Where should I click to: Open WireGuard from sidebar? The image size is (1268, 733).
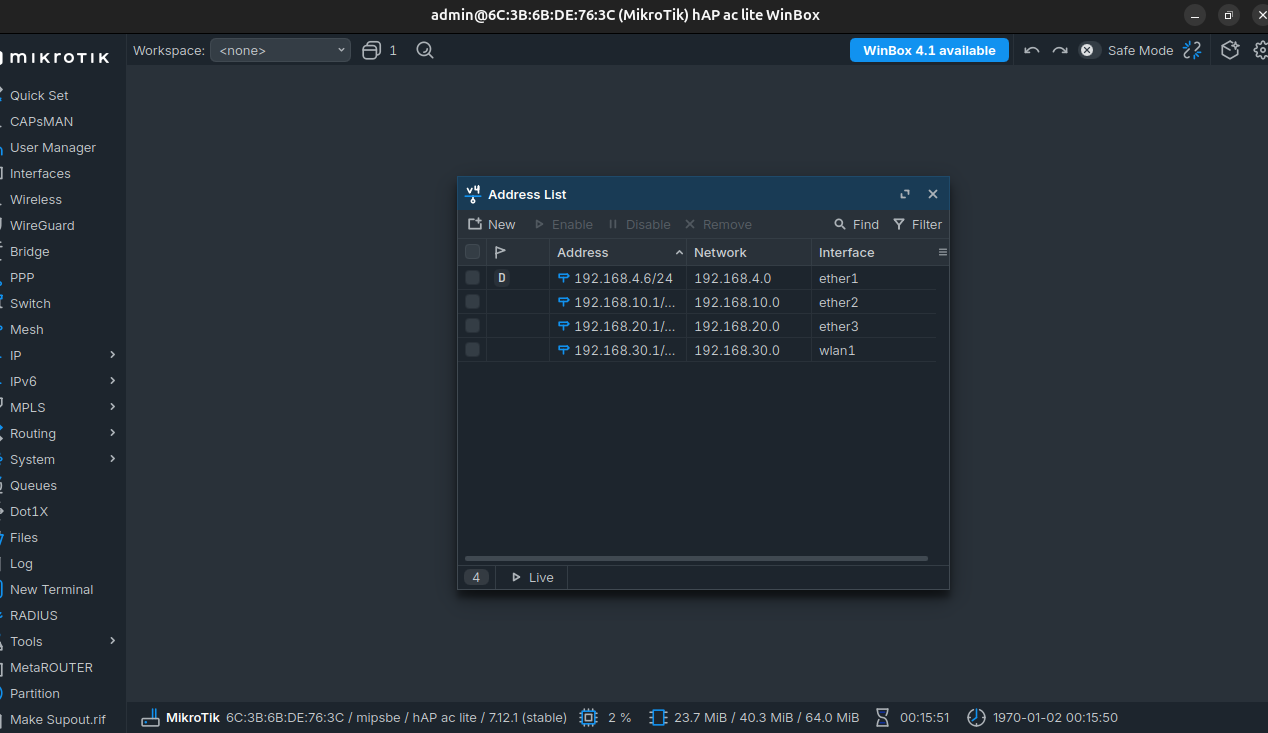point(42,225)
